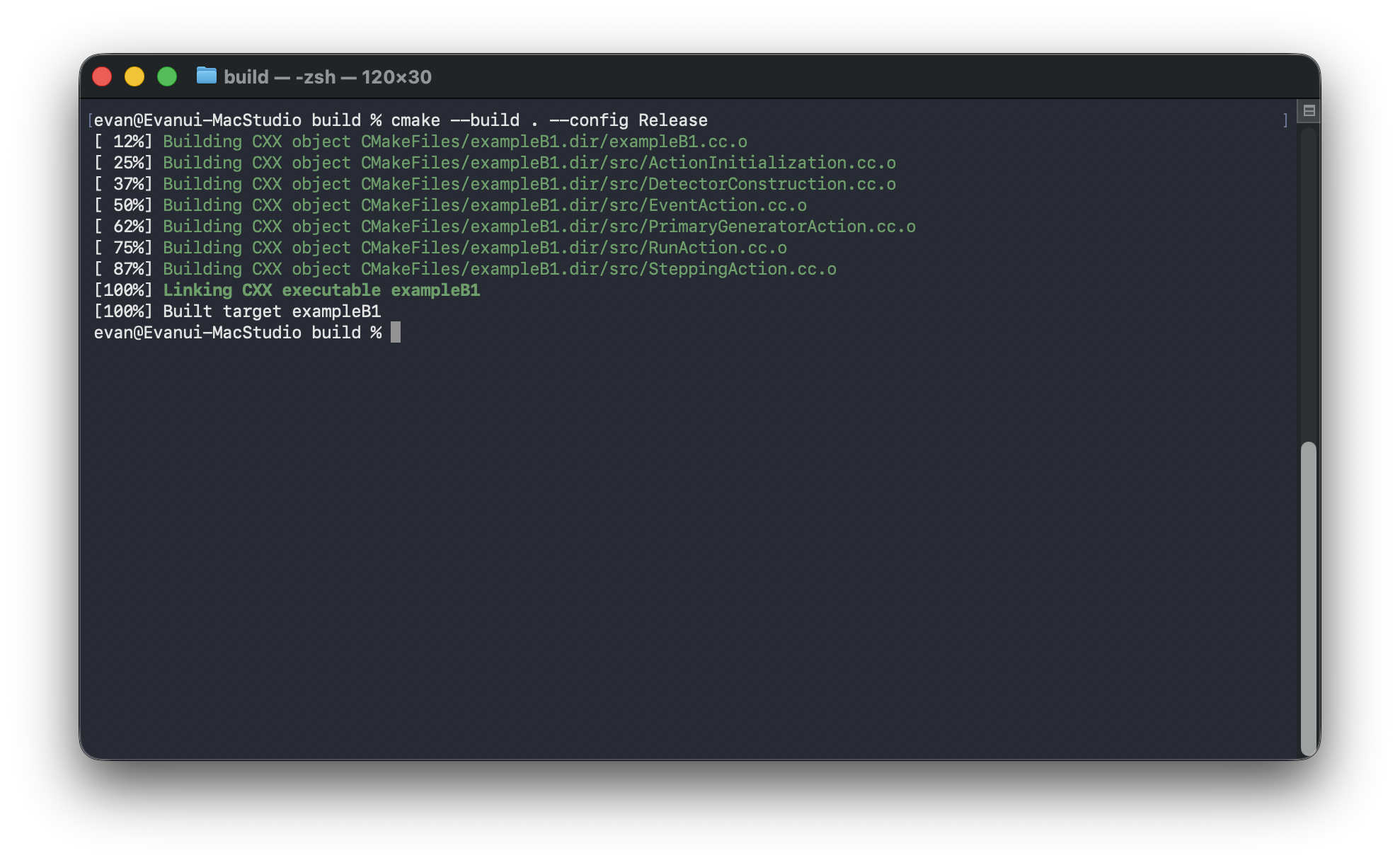
Task: Click the exampleB1.cc.o path on the 12% line
Action: (x=553, y=142)
